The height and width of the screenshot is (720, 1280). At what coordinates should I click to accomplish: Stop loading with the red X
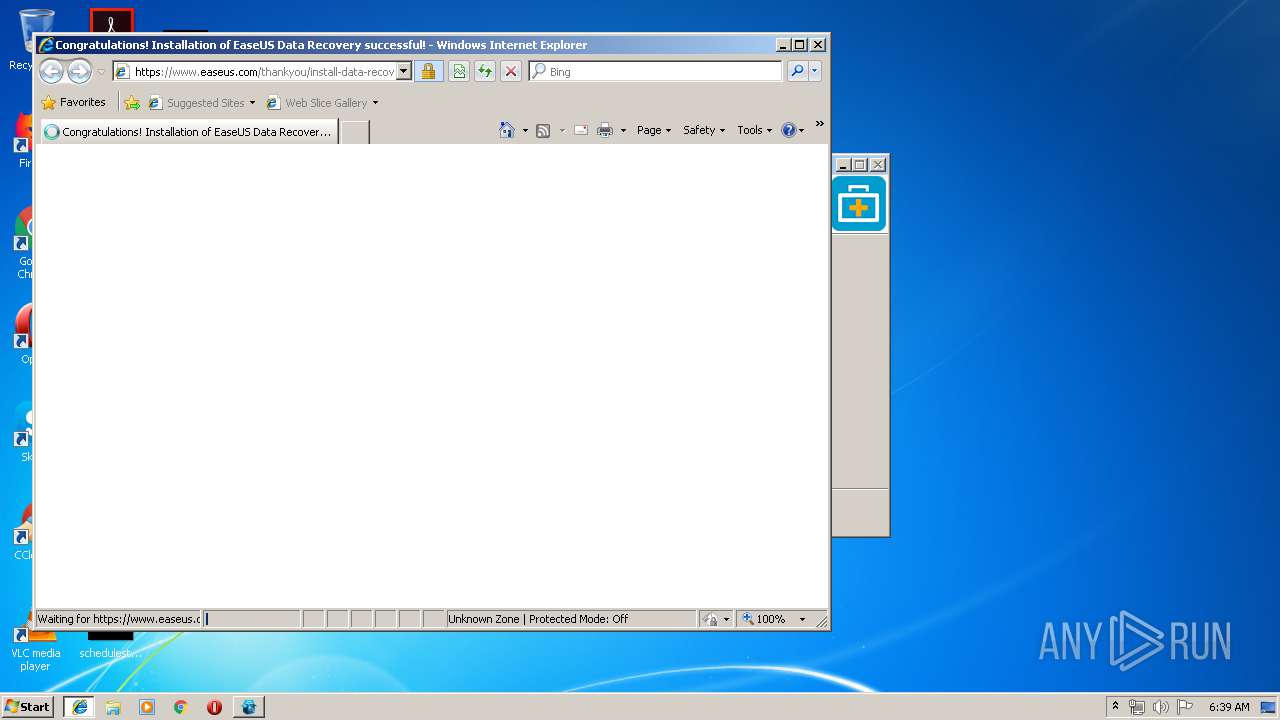pos(511,72)
